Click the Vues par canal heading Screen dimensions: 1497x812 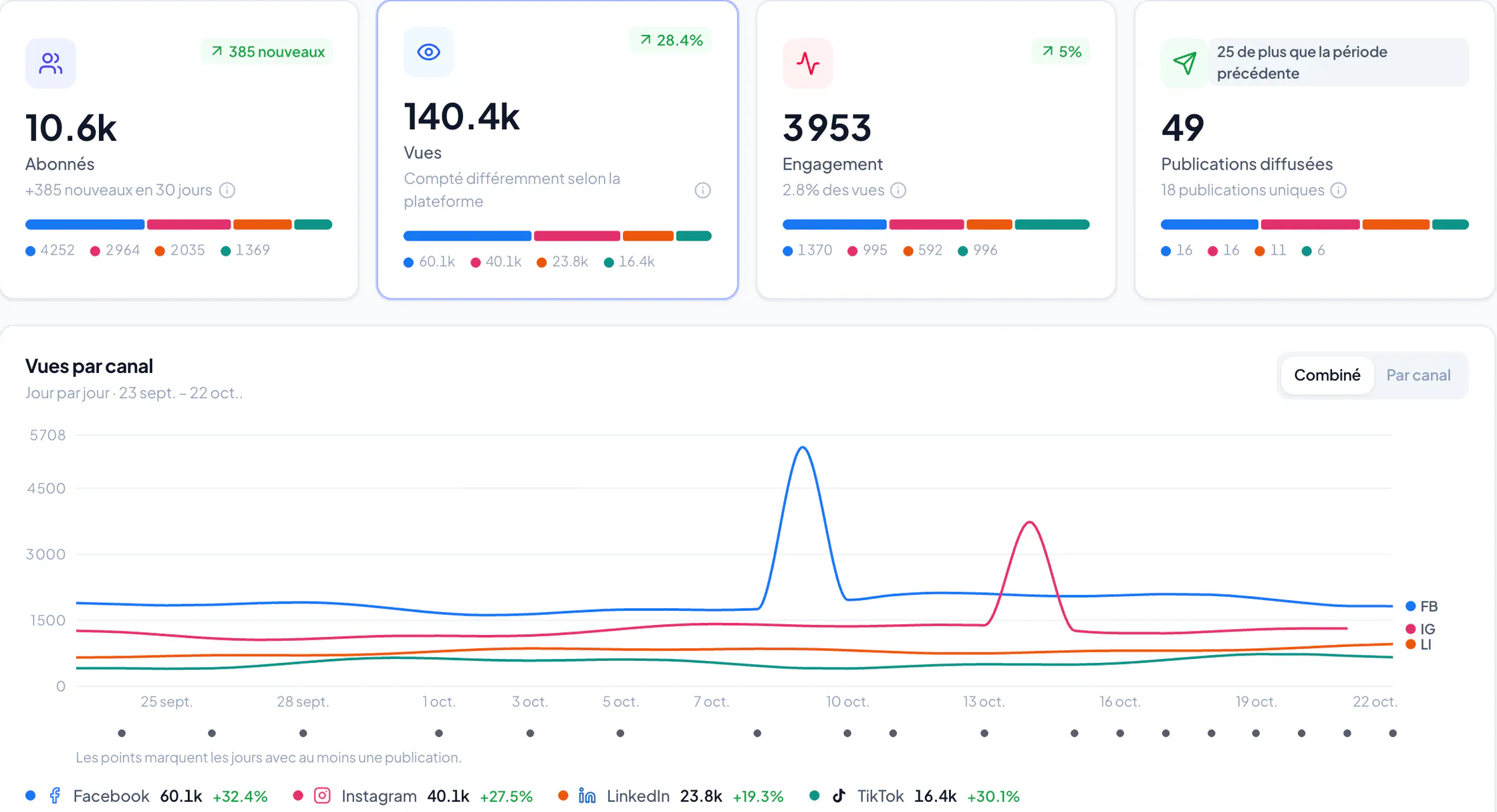pyautogui.click(x=90, y=366)
